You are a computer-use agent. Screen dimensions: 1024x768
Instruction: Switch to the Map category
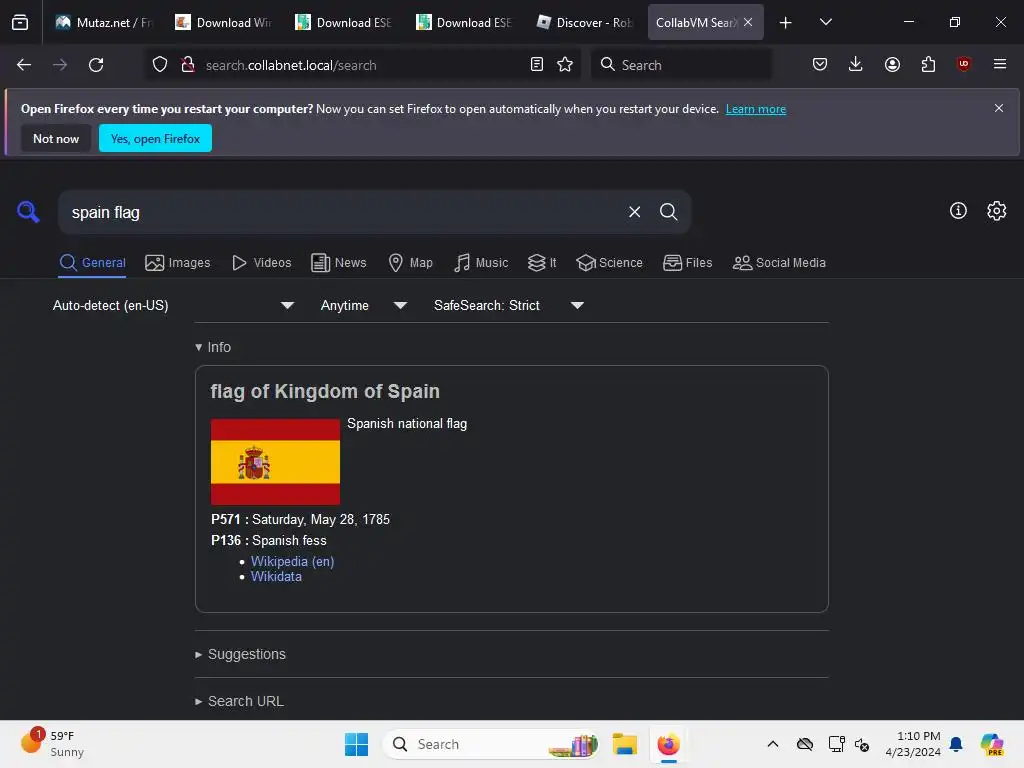click(x=411, y=263)
